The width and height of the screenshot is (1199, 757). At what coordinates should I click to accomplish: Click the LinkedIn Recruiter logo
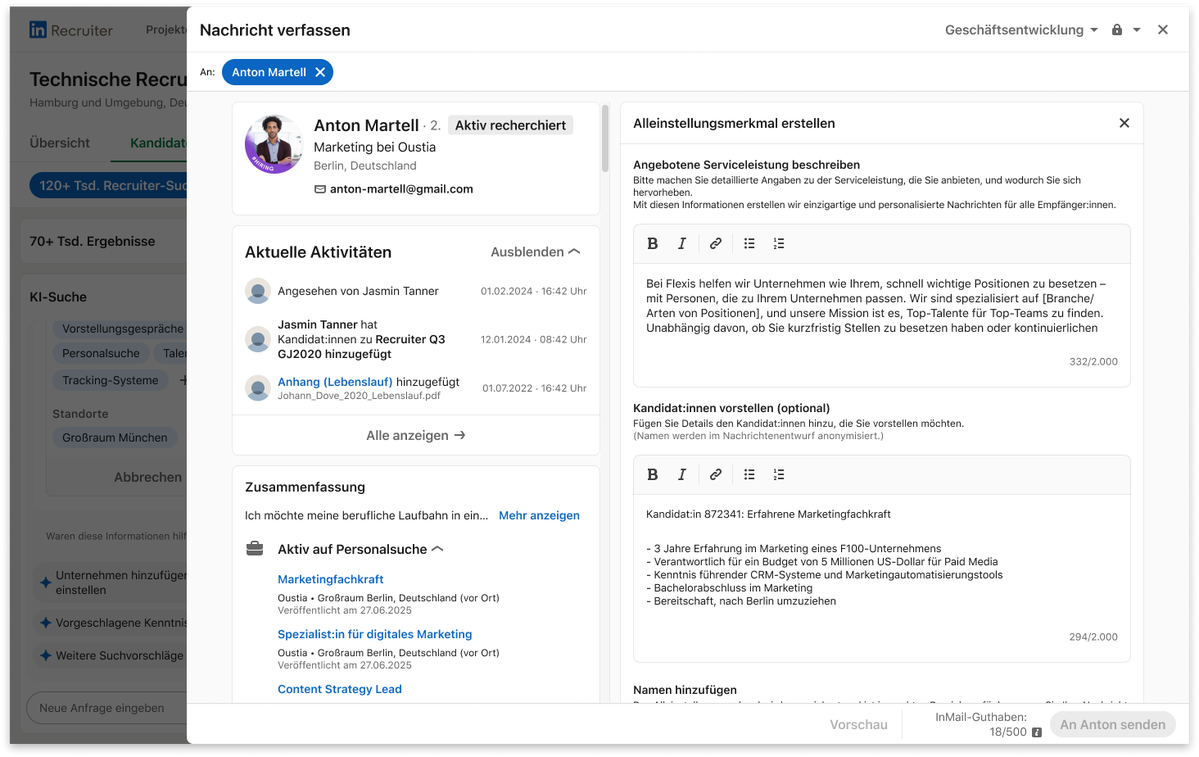70,30
